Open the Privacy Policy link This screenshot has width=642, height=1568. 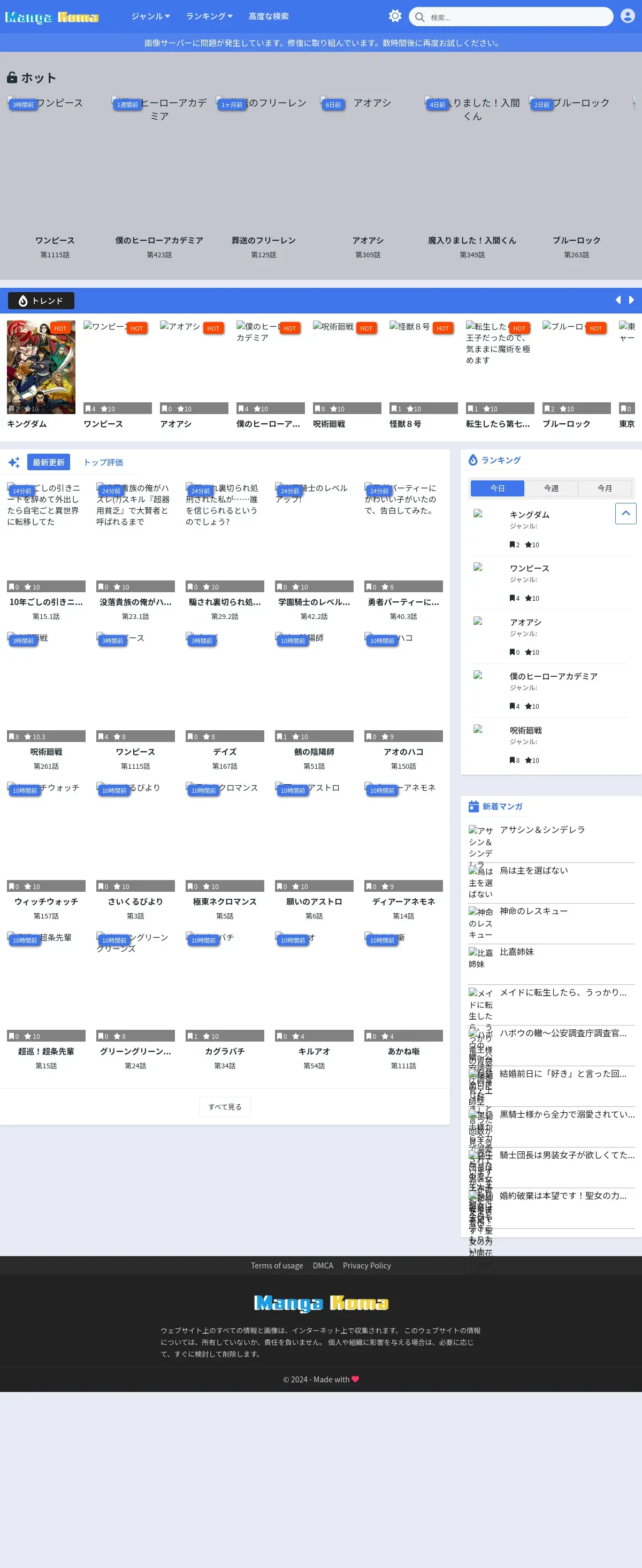click(367, 1266)
